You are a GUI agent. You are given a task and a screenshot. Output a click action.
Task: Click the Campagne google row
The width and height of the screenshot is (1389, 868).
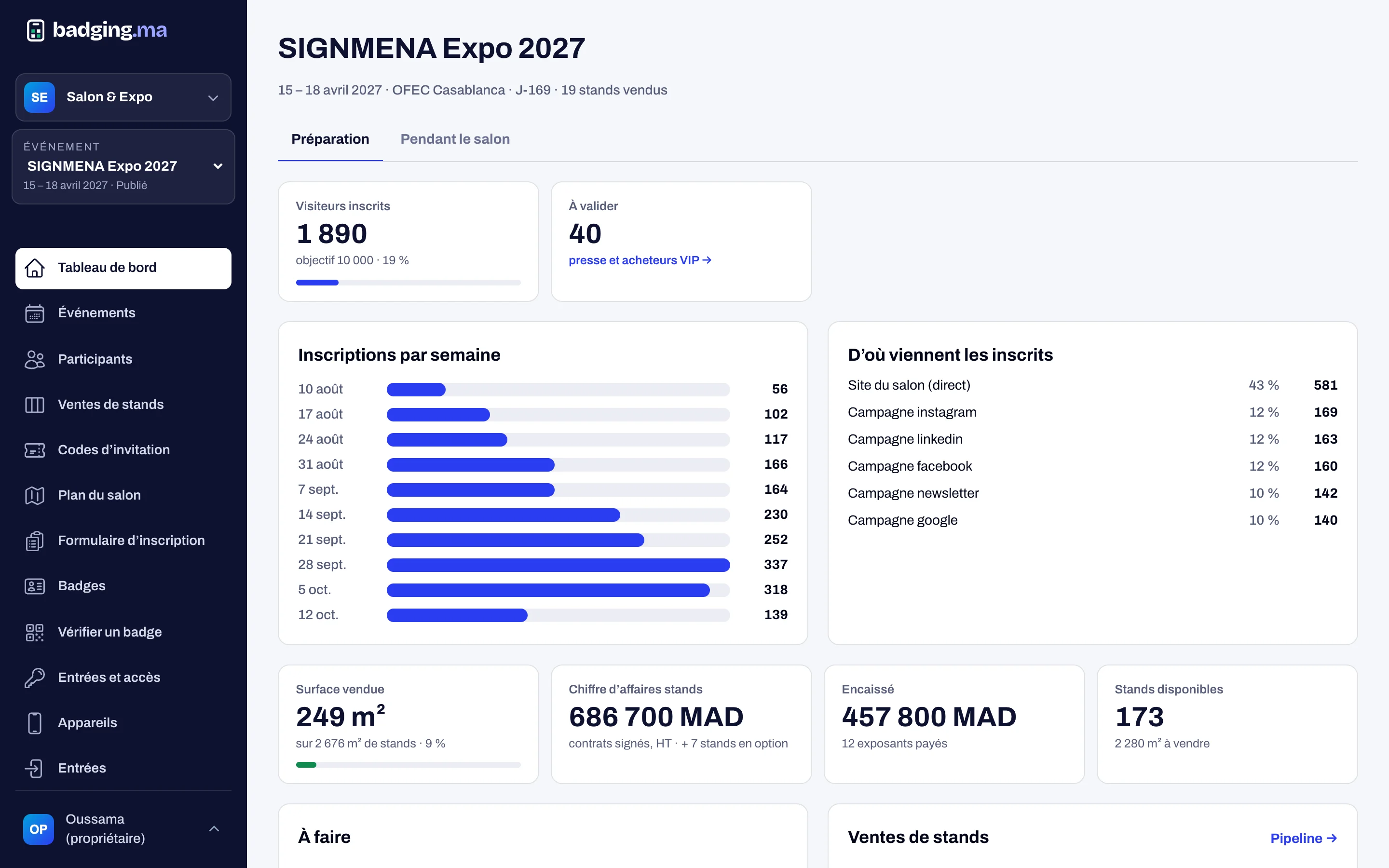(x=1092, y=520)
